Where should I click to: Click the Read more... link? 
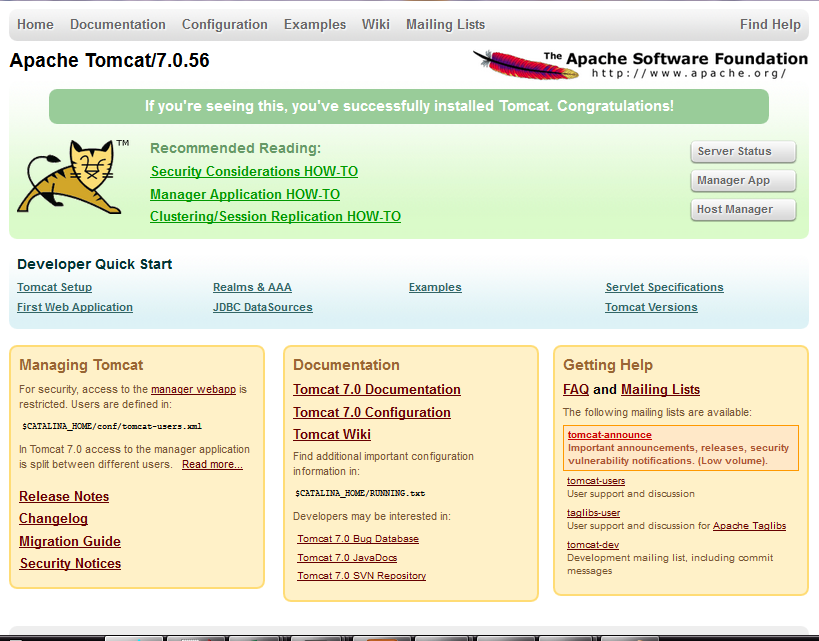click(x=212, y=464)
